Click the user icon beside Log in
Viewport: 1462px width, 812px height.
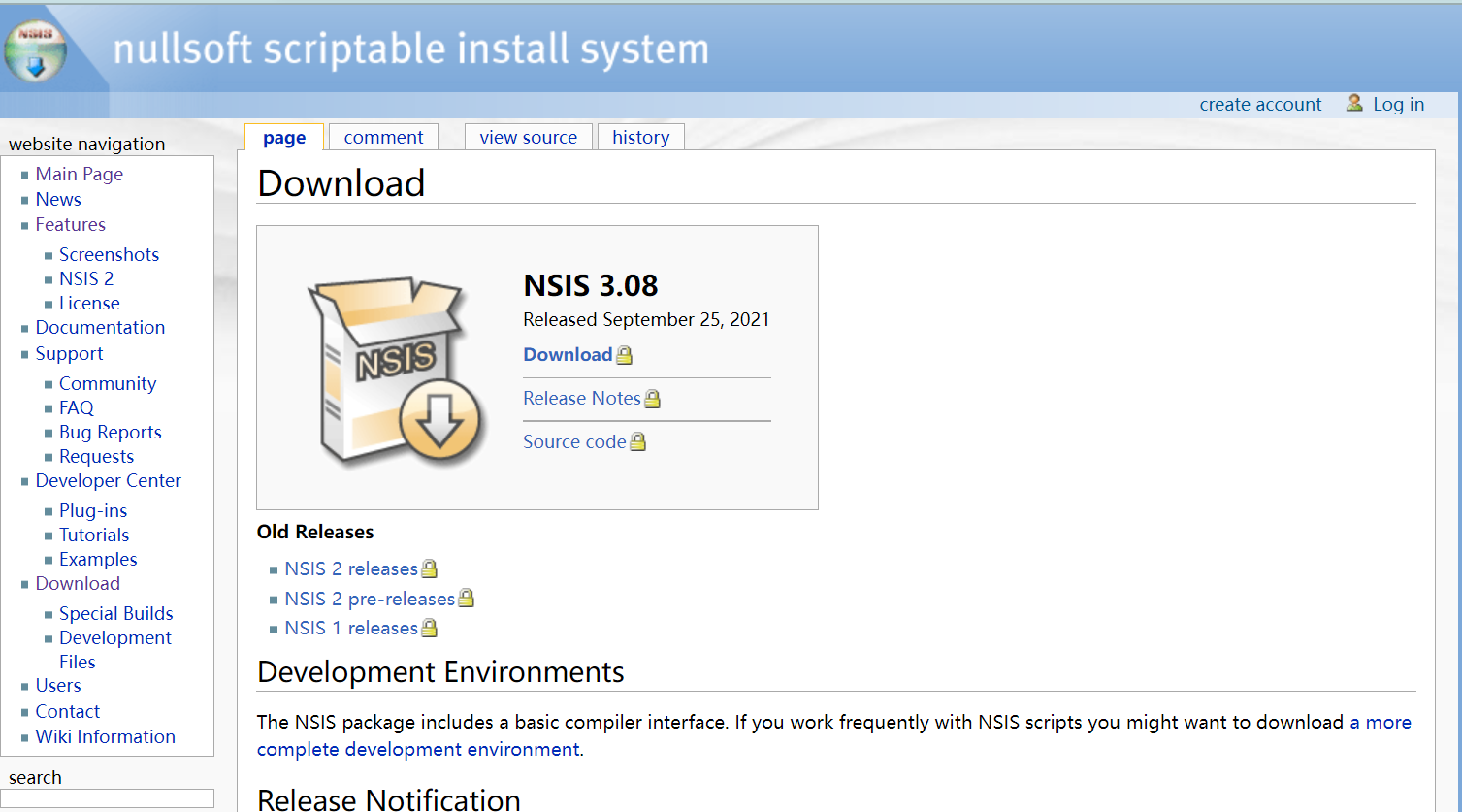click(x=1354, y=103)
